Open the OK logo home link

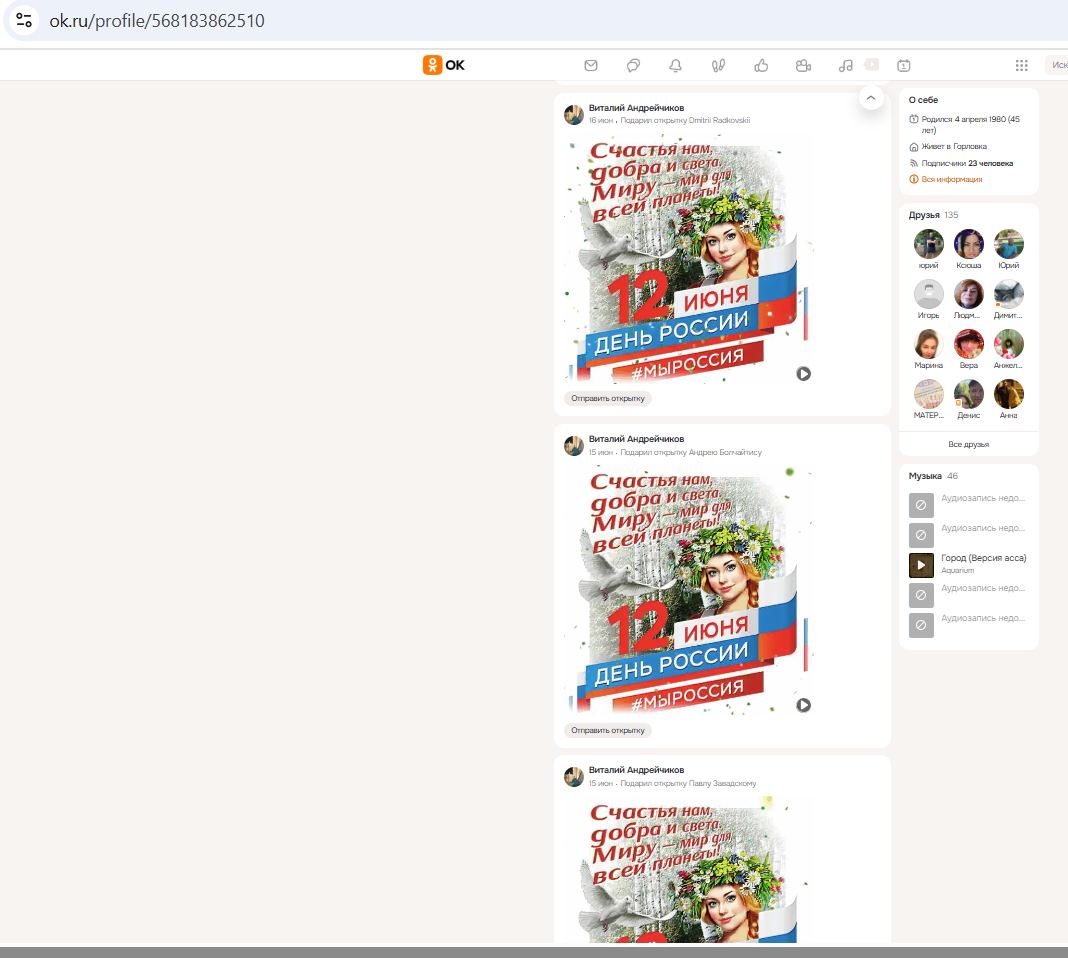pos(443,65)
